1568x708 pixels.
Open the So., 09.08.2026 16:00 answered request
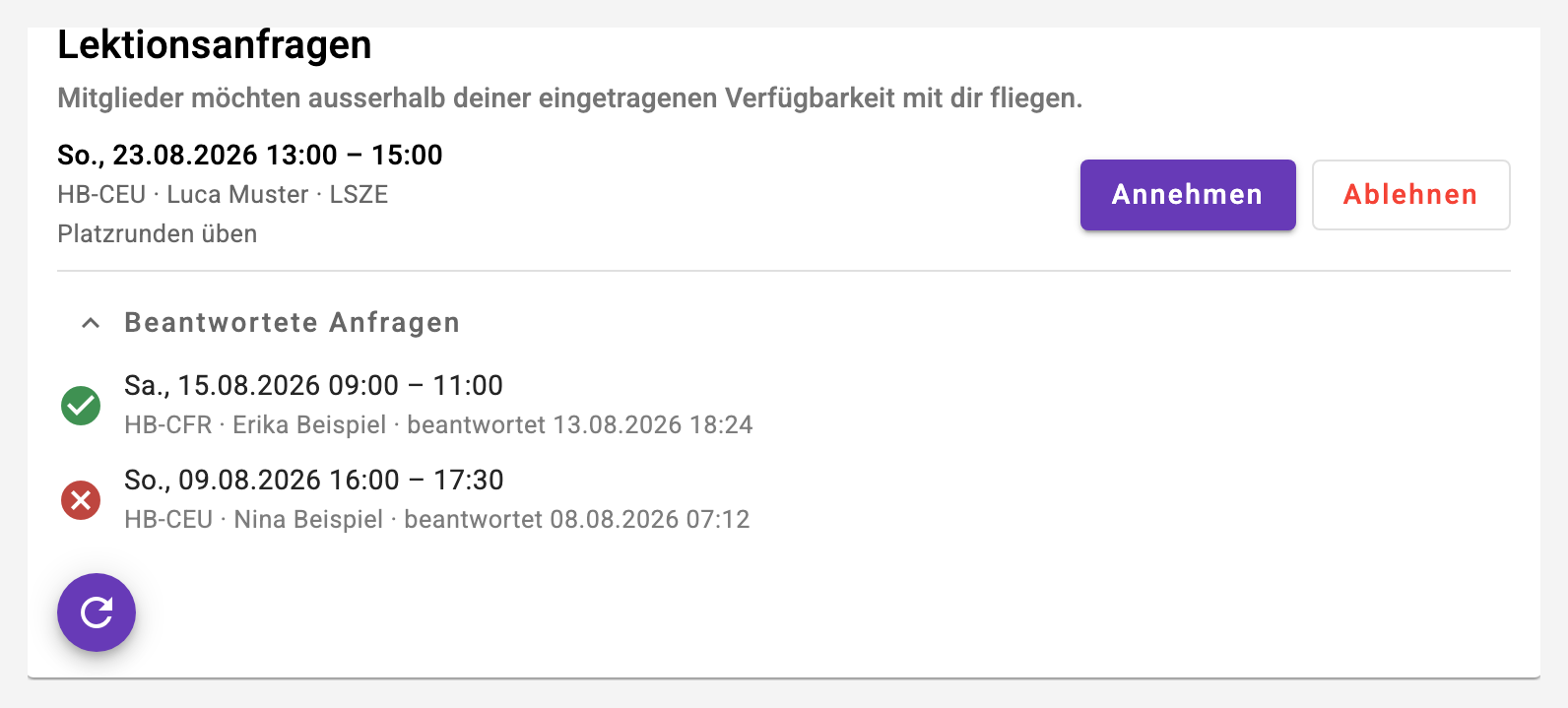[313, 480]
